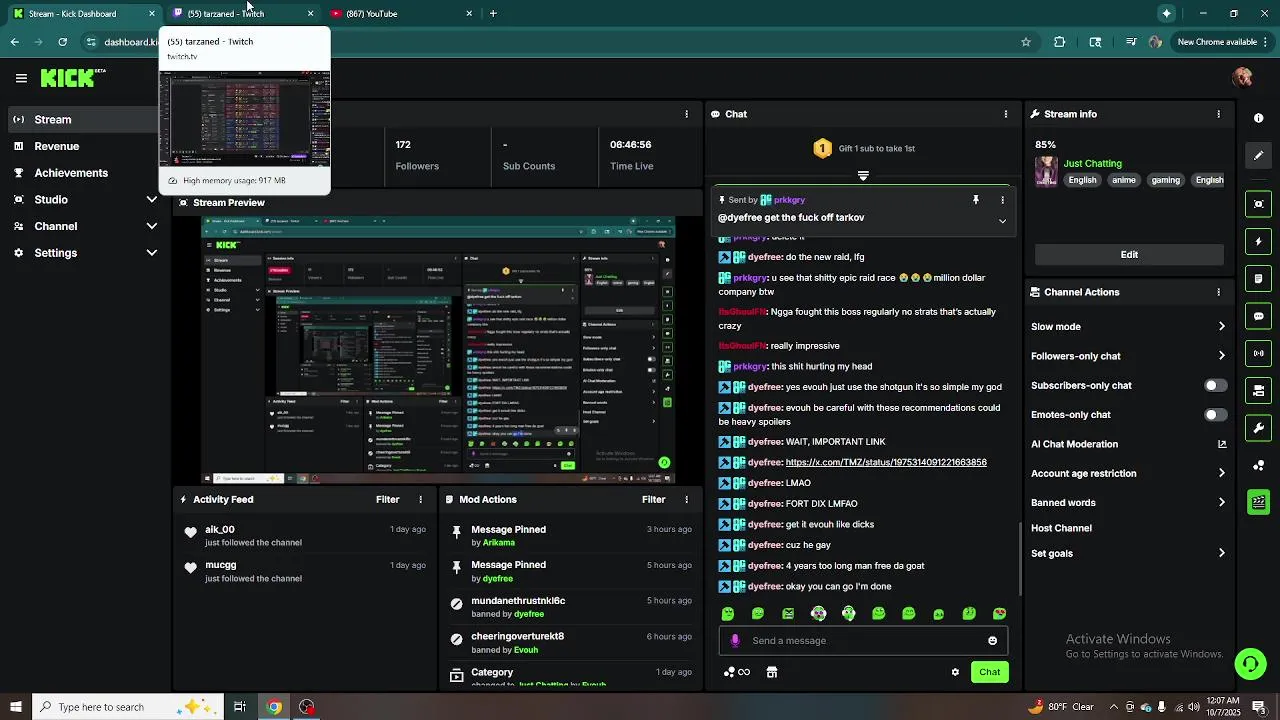Expand Followers-only chat options

click(x=1221, y=356)
